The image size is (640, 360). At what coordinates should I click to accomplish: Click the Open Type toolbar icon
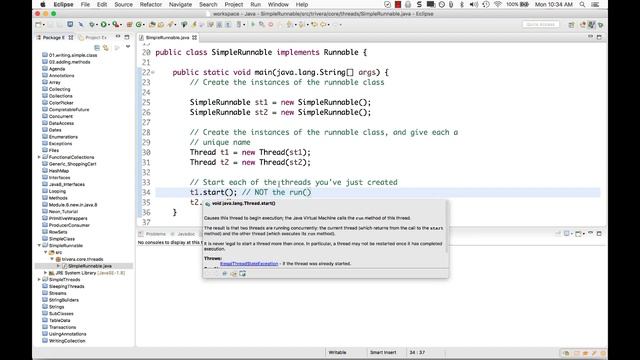point(152,24)
